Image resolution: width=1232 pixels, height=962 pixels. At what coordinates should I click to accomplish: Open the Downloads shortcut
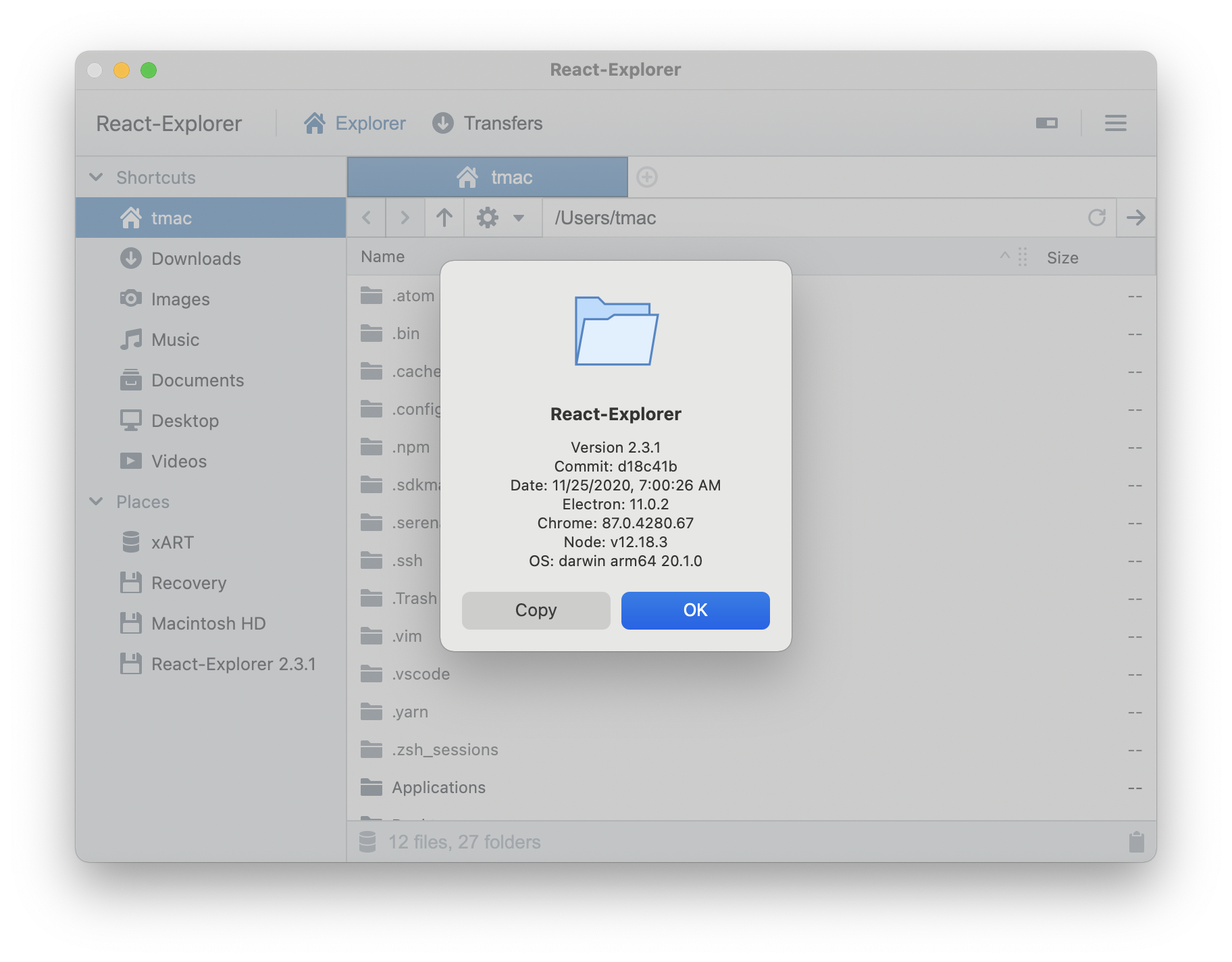tap(211, 258)
